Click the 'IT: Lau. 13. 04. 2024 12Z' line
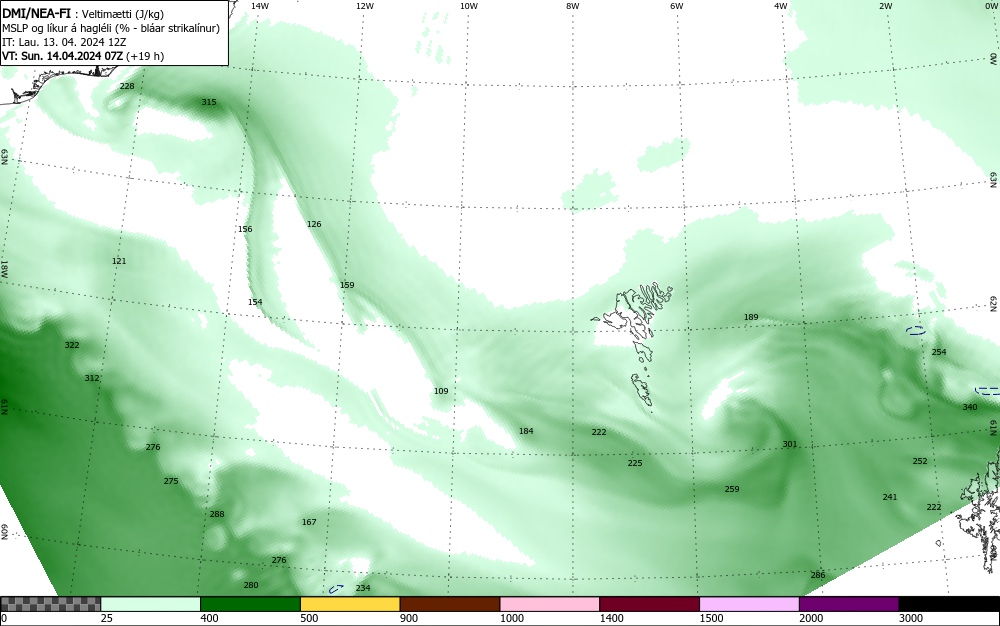The width and height of the screenshot is (1000, 626). 64,42
